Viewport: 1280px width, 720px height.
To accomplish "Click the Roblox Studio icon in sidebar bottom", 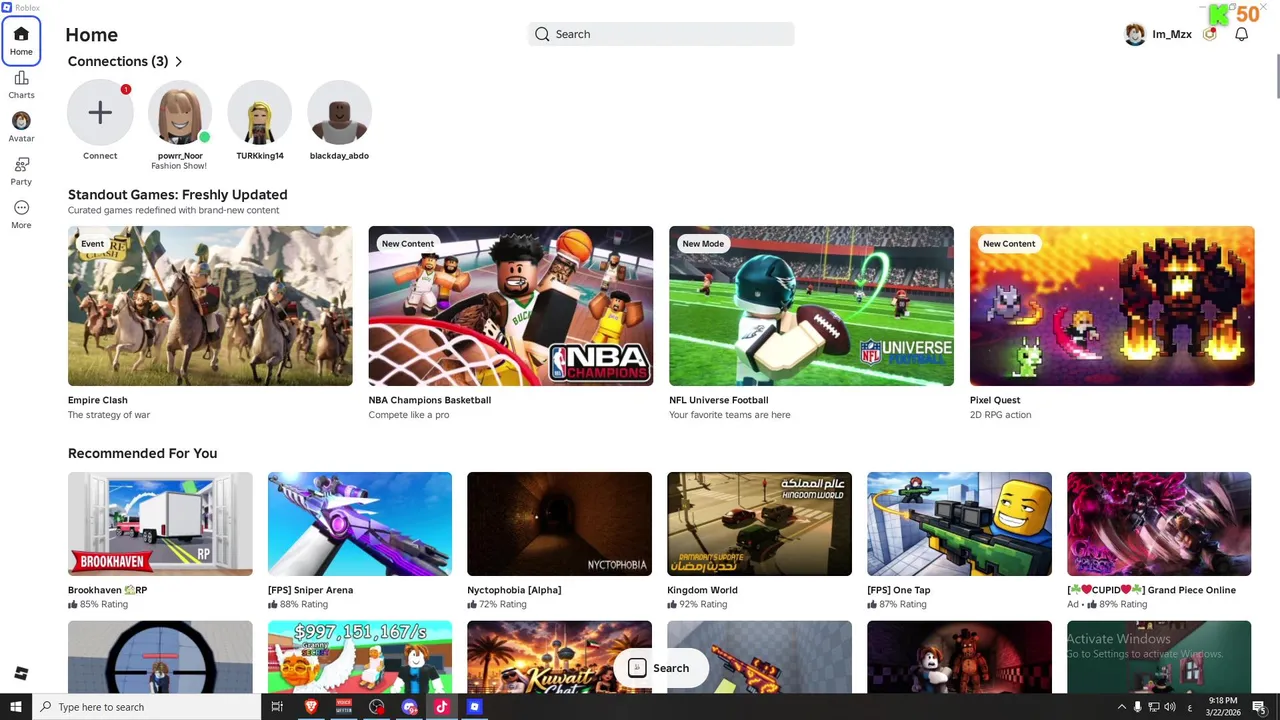I will coord(21,673).
